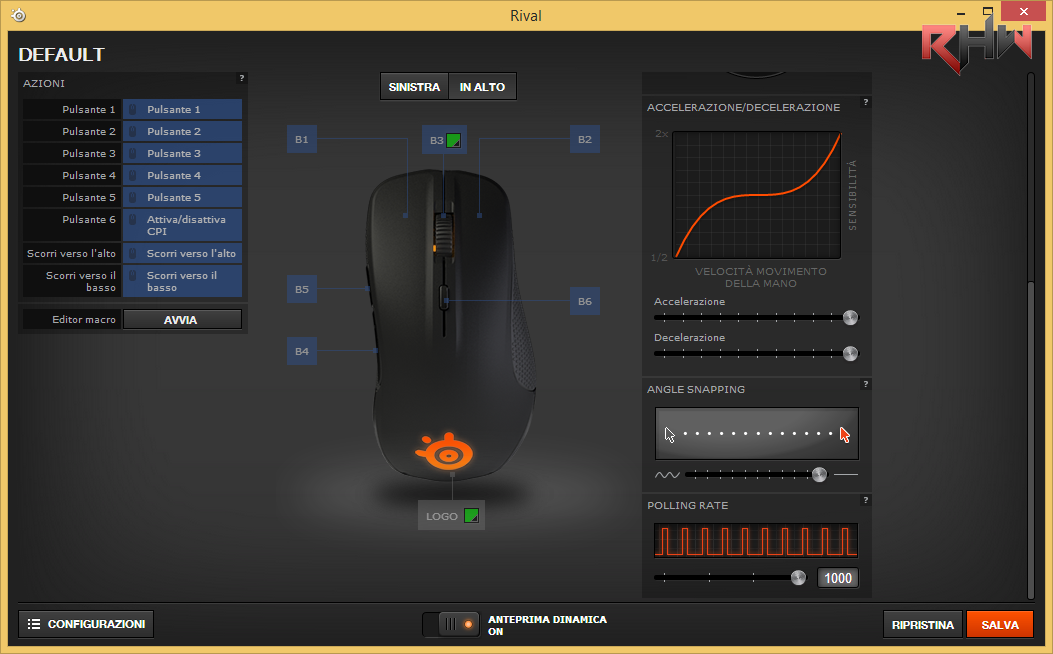Click the acceleration curve graph

[x=757, y=195]
